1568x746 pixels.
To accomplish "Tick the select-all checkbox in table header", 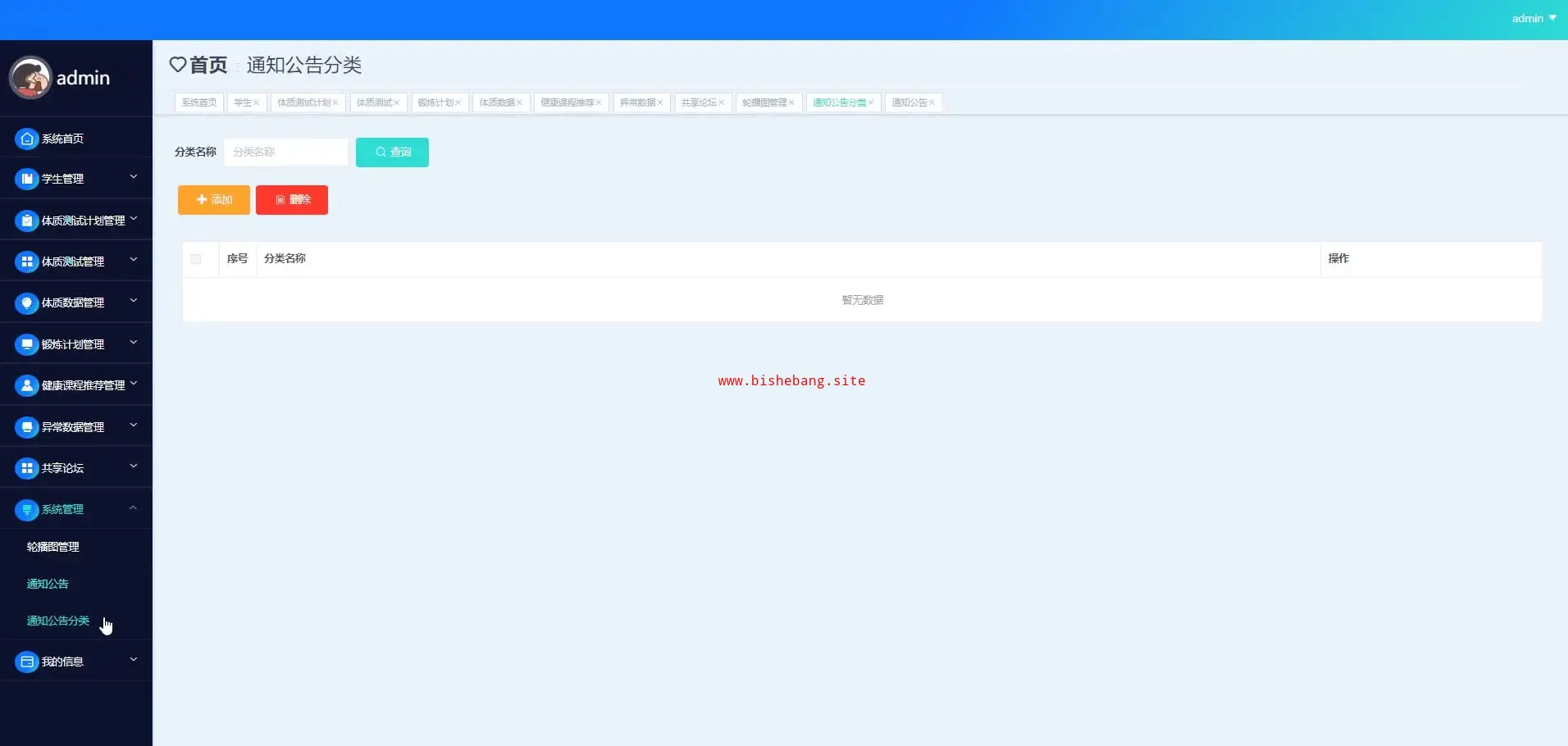I will [195, 259].
